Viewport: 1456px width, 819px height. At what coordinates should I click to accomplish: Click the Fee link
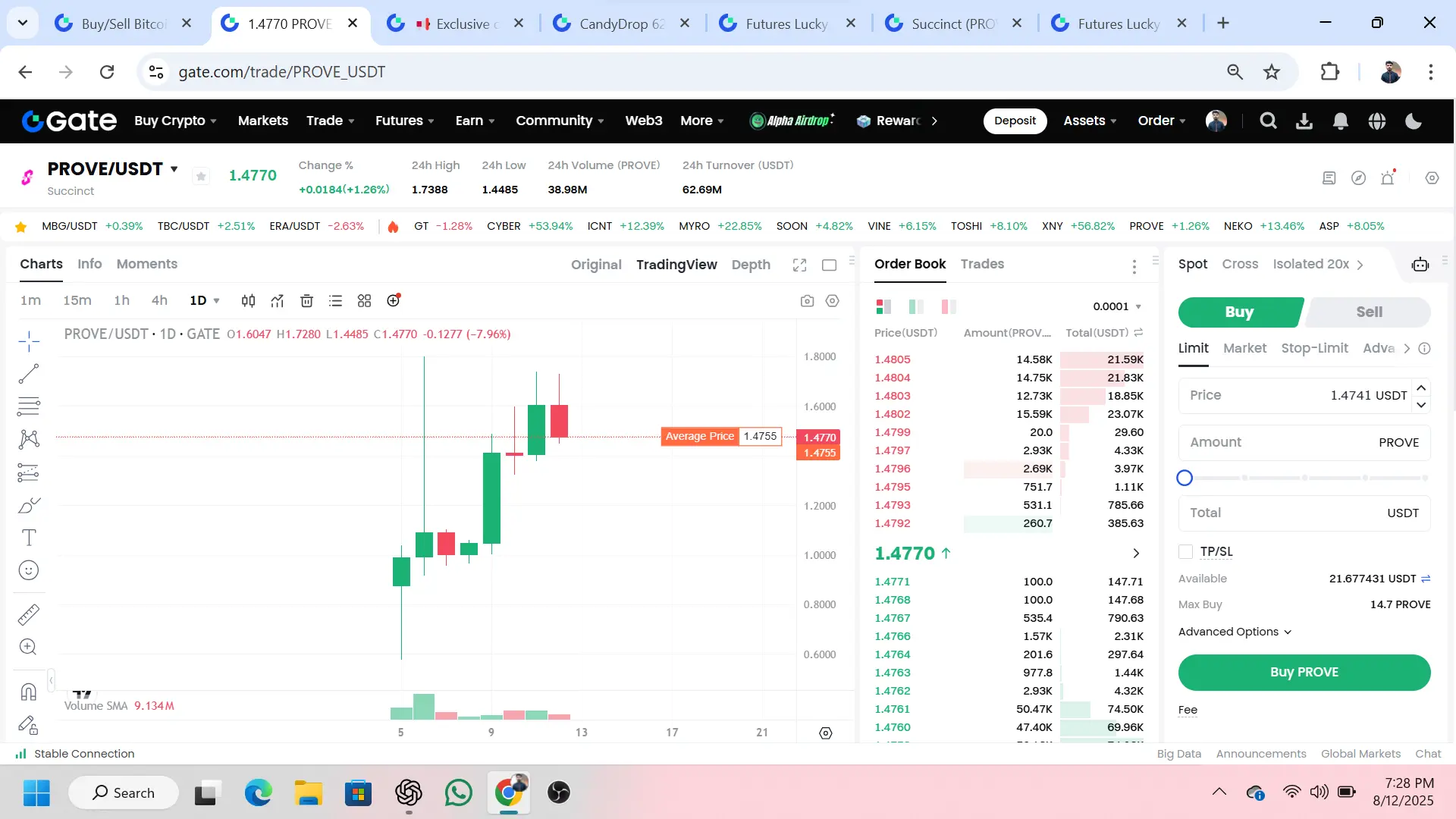1188,711
